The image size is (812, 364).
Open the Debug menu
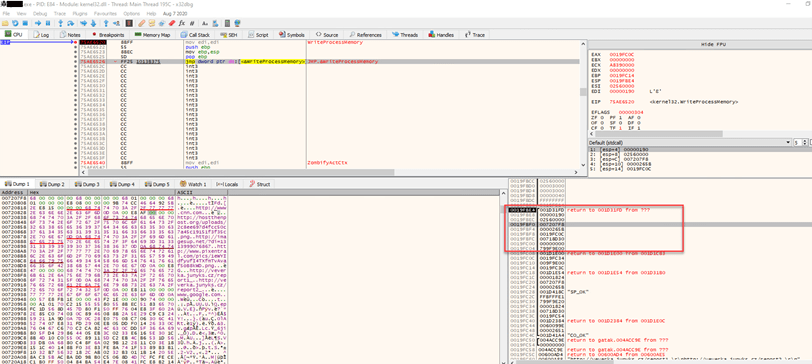click(40, 13)
